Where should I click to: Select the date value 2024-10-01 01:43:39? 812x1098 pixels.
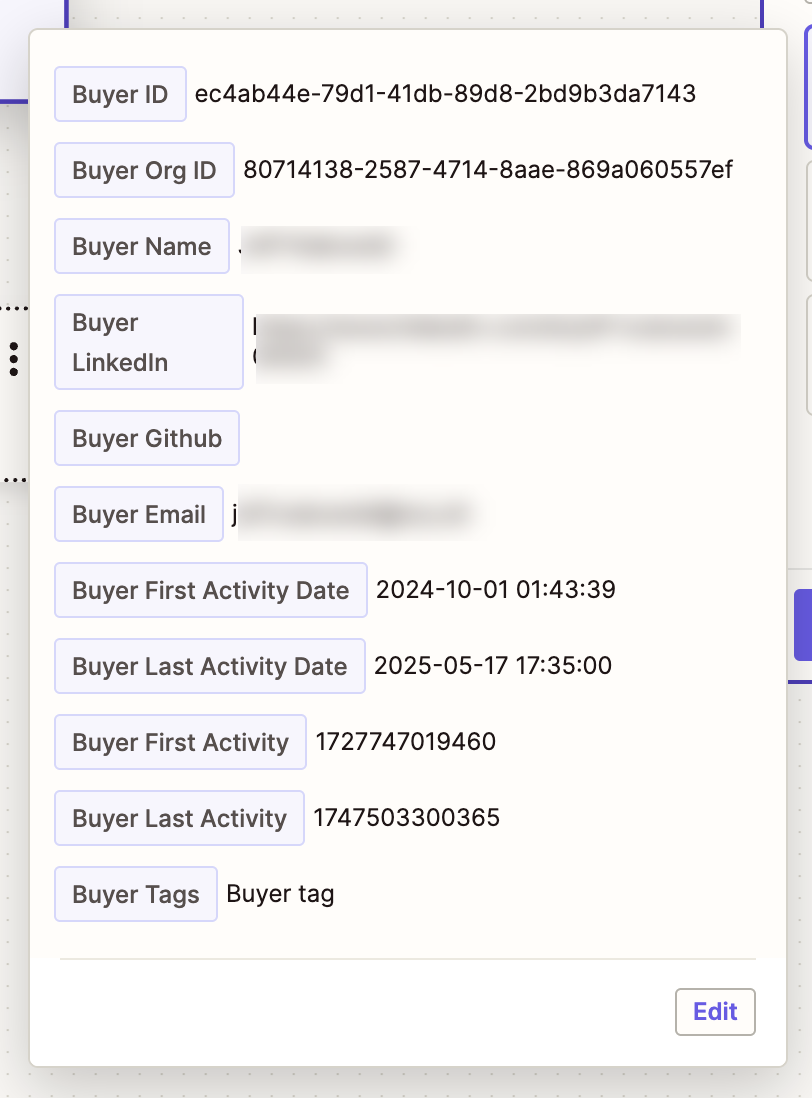495,590
